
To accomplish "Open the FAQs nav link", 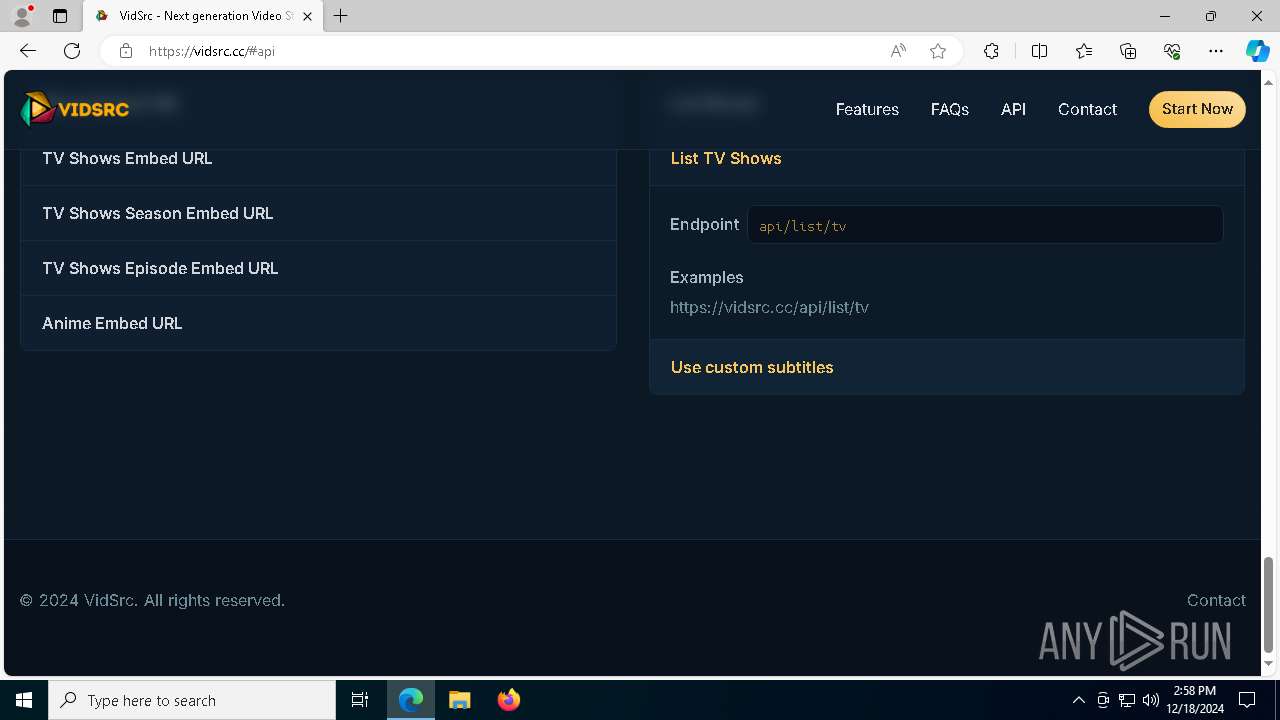I will (x=949, y=109).
